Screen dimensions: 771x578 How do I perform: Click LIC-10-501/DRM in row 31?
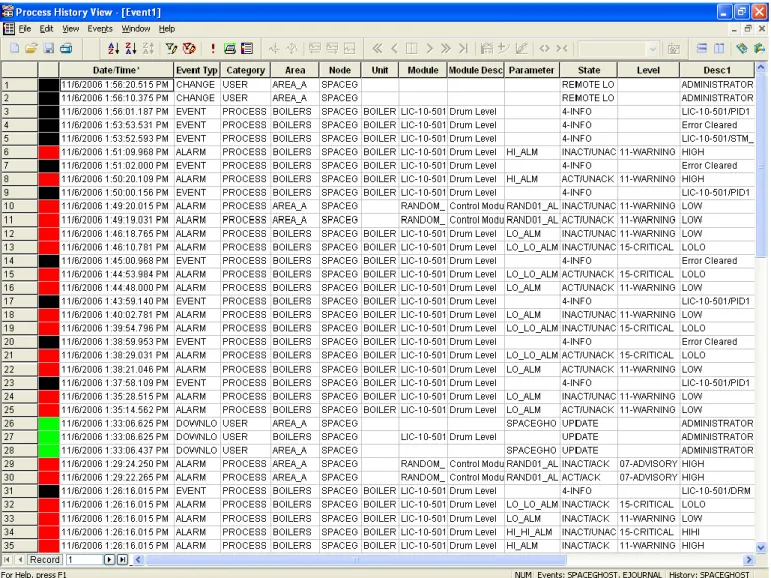(716, 491)
